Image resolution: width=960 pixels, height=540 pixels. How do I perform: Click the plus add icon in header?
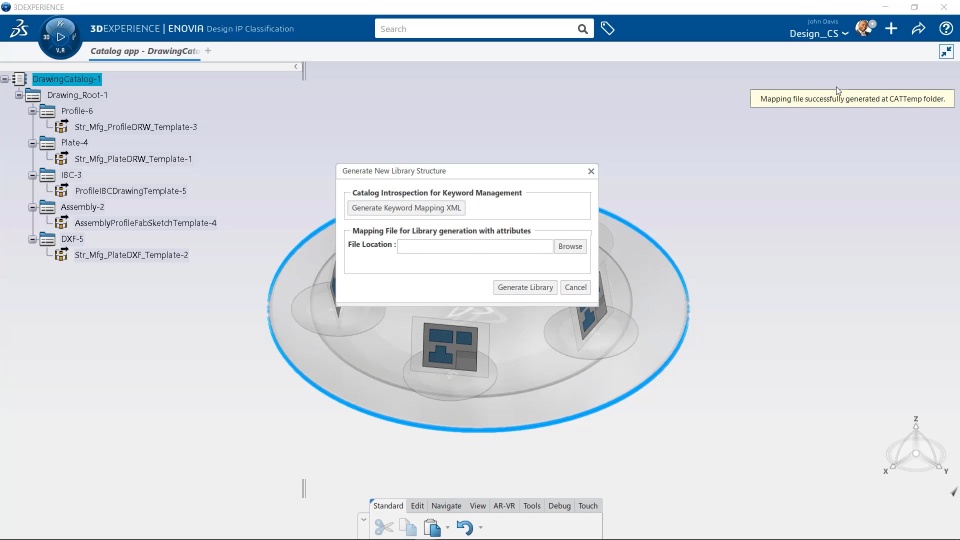891,29
